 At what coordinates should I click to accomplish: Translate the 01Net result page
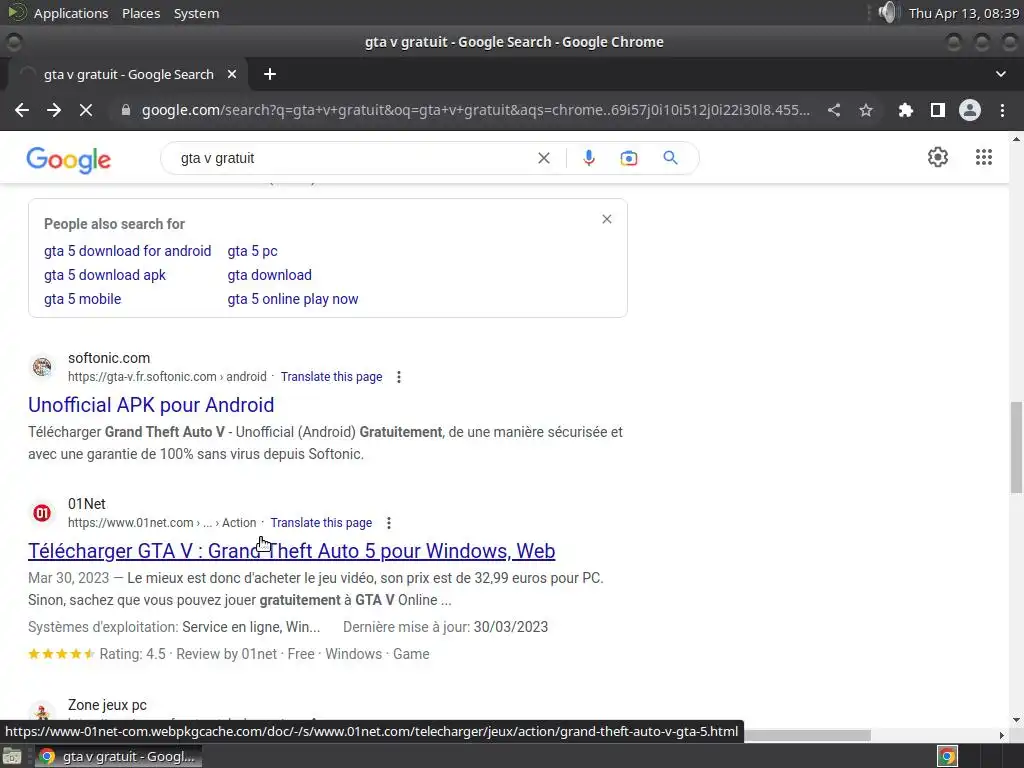tap(321, 522)
